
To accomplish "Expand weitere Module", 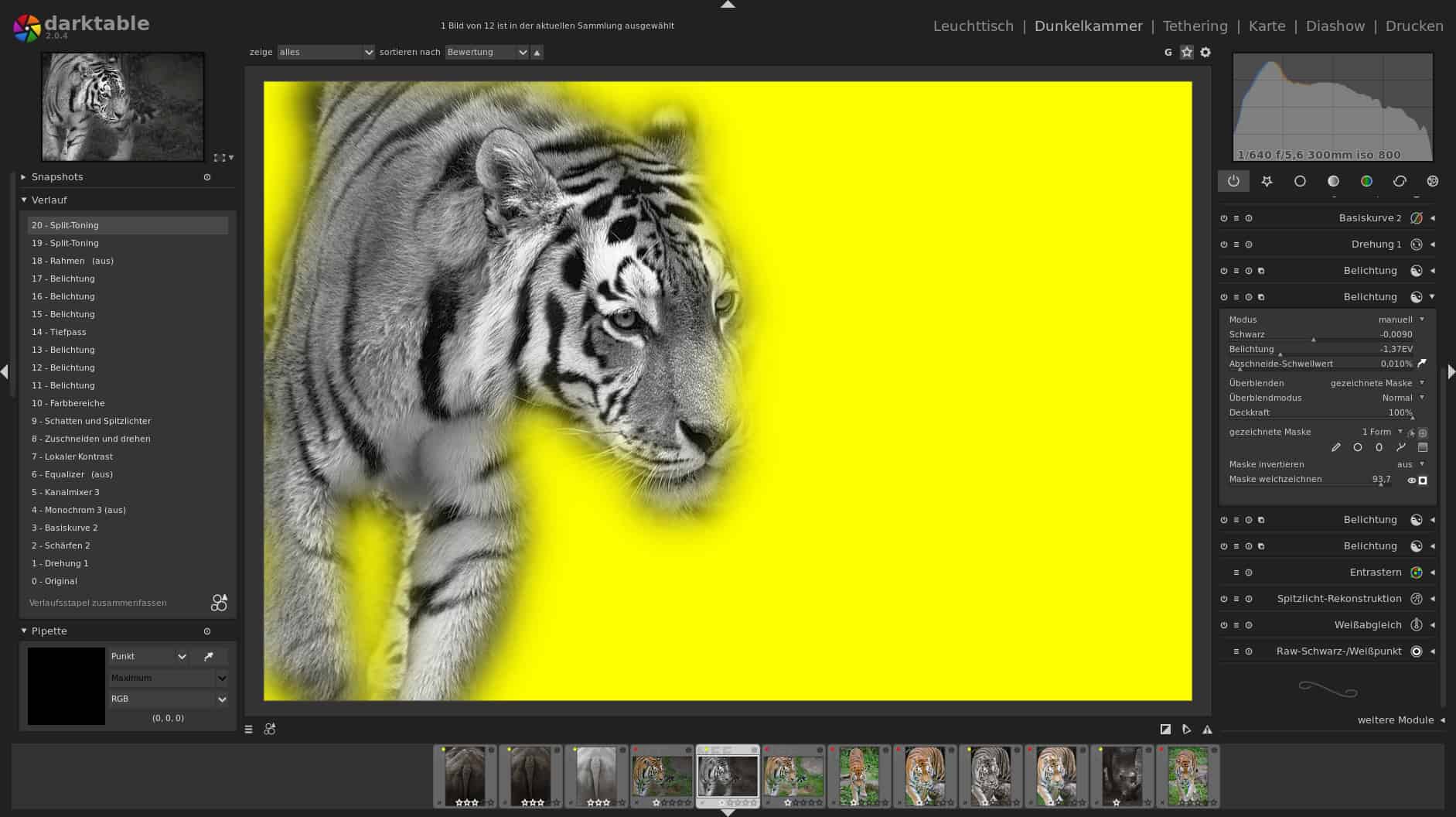I will 1395,720.
